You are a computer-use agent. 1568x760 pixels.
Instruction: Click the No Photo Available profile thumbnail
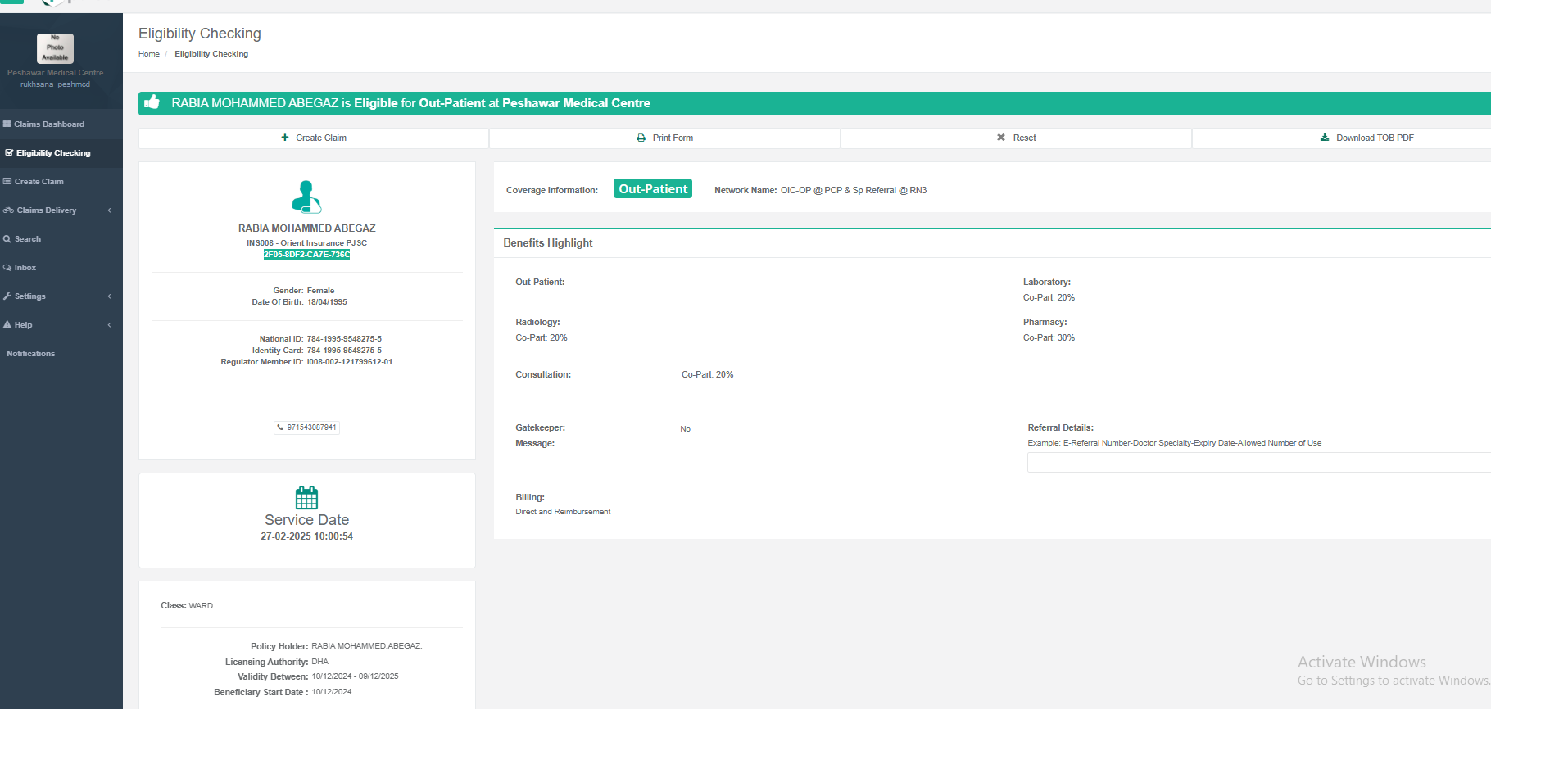click(55, 48)
